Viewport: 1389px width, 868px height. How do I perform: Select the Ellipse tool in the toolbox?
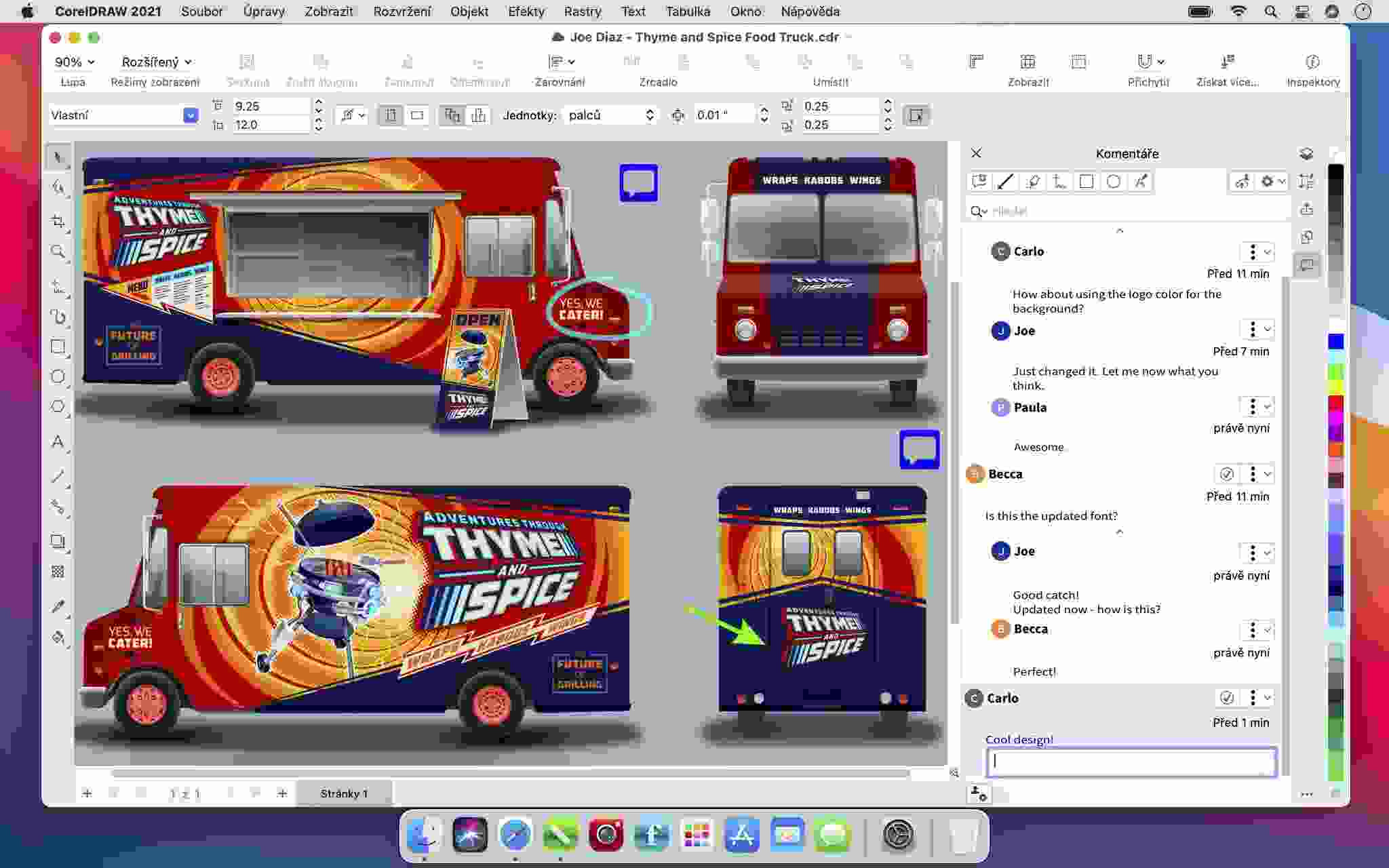pyautogui.click(x=58, y=376)
